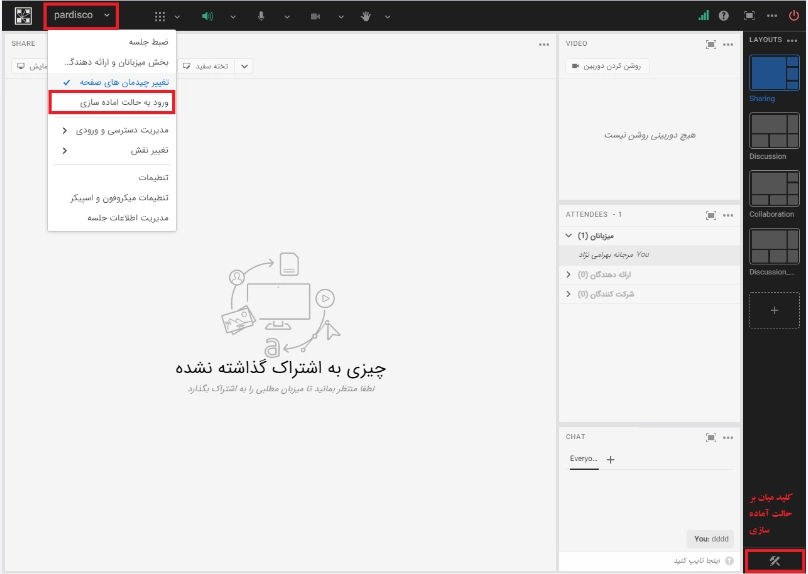The image size is (808, 574).
Task: Open the pardisco meeting menu
Action: click(81, 15)
